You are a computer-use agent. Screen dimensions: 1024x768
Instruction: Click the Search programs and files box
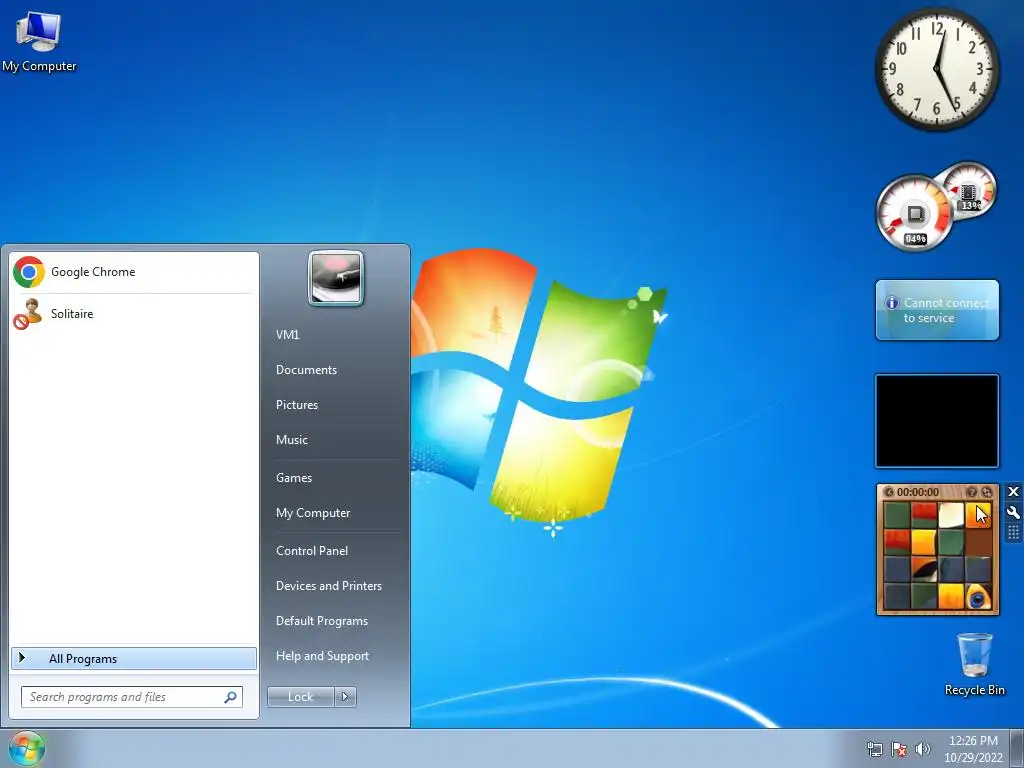coord(131,697)
